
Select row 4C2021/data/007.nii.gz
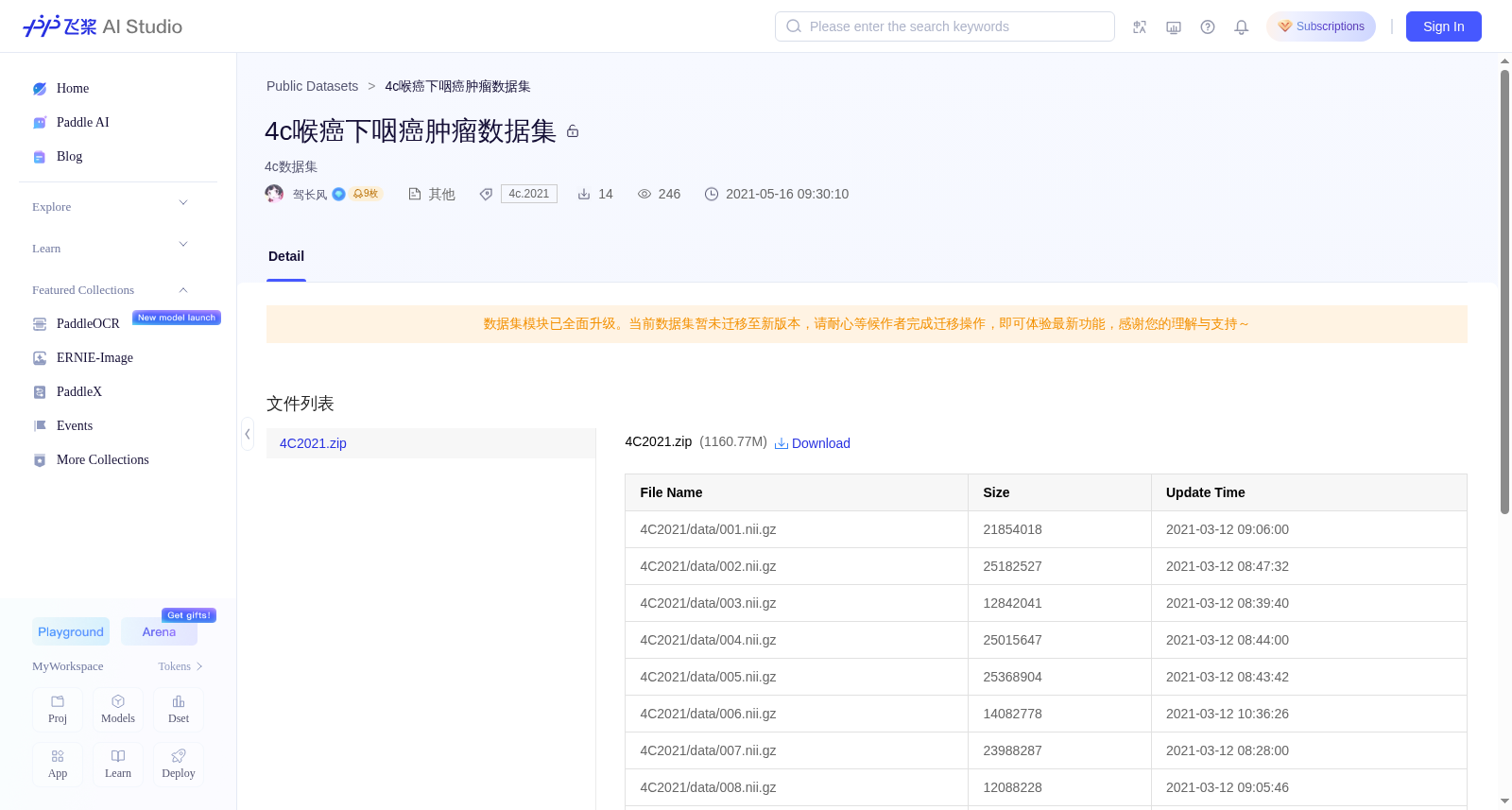[x=1046, y=750]
